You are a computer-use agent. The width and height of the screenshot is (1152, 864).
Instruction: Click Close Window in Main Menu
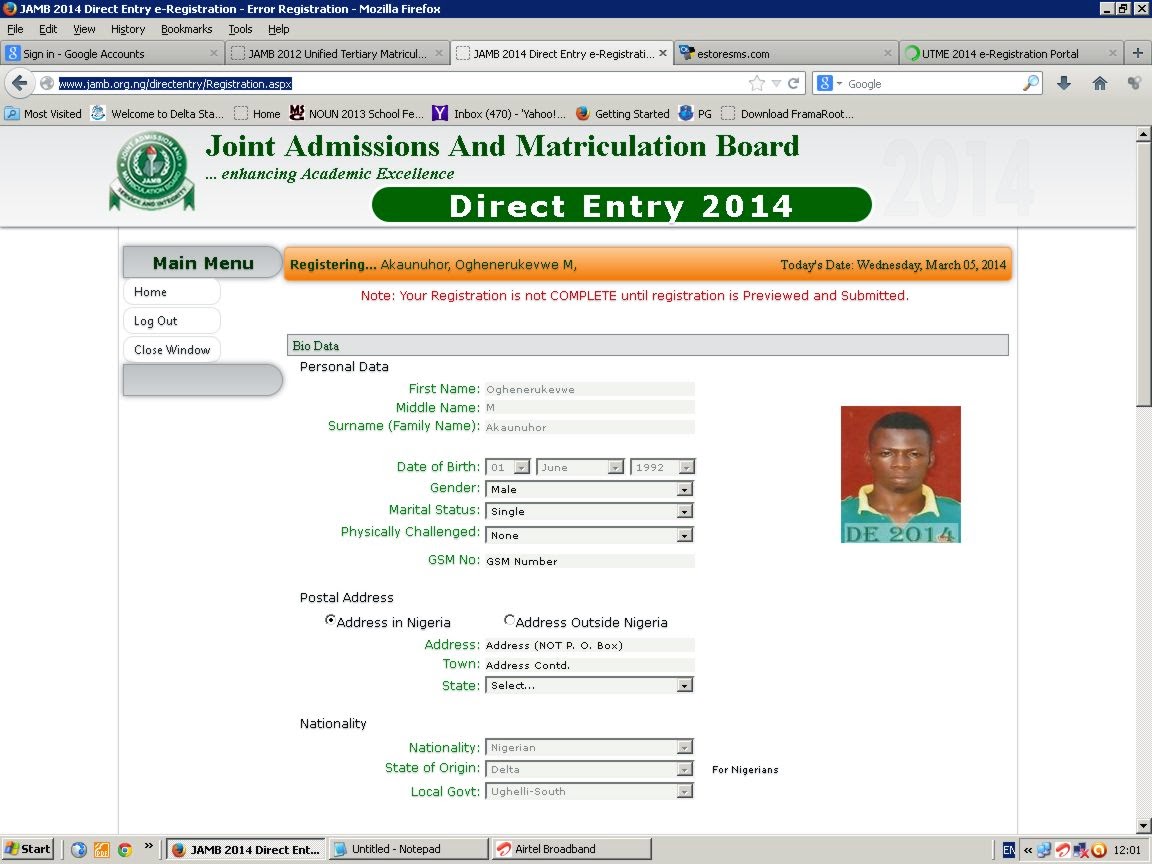click(171, 350)
